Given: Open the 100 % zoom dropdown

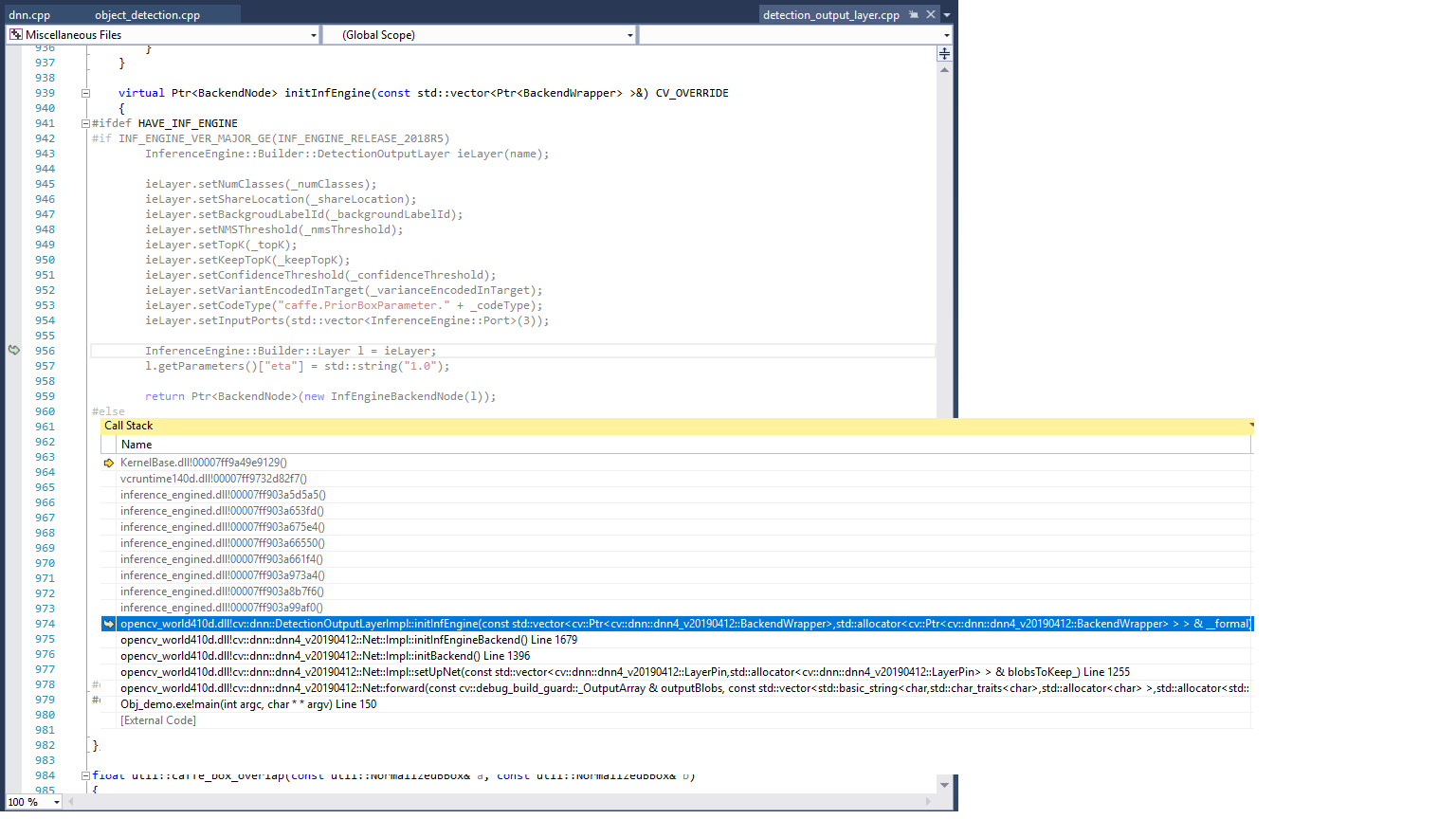Looking at the screenshot, I should (57, 802).
